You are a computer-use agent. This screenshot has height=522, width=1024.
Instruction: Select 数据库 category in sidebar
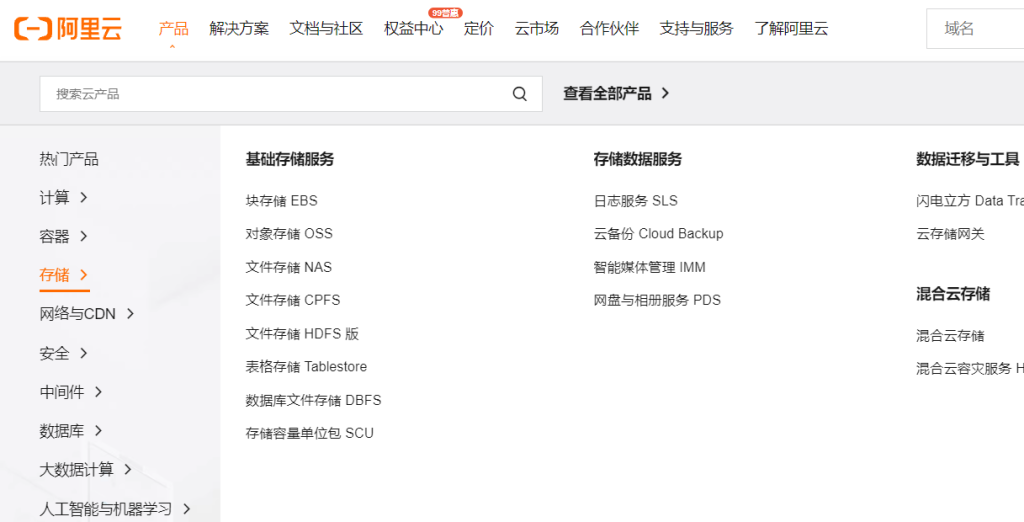pos(61,431)
